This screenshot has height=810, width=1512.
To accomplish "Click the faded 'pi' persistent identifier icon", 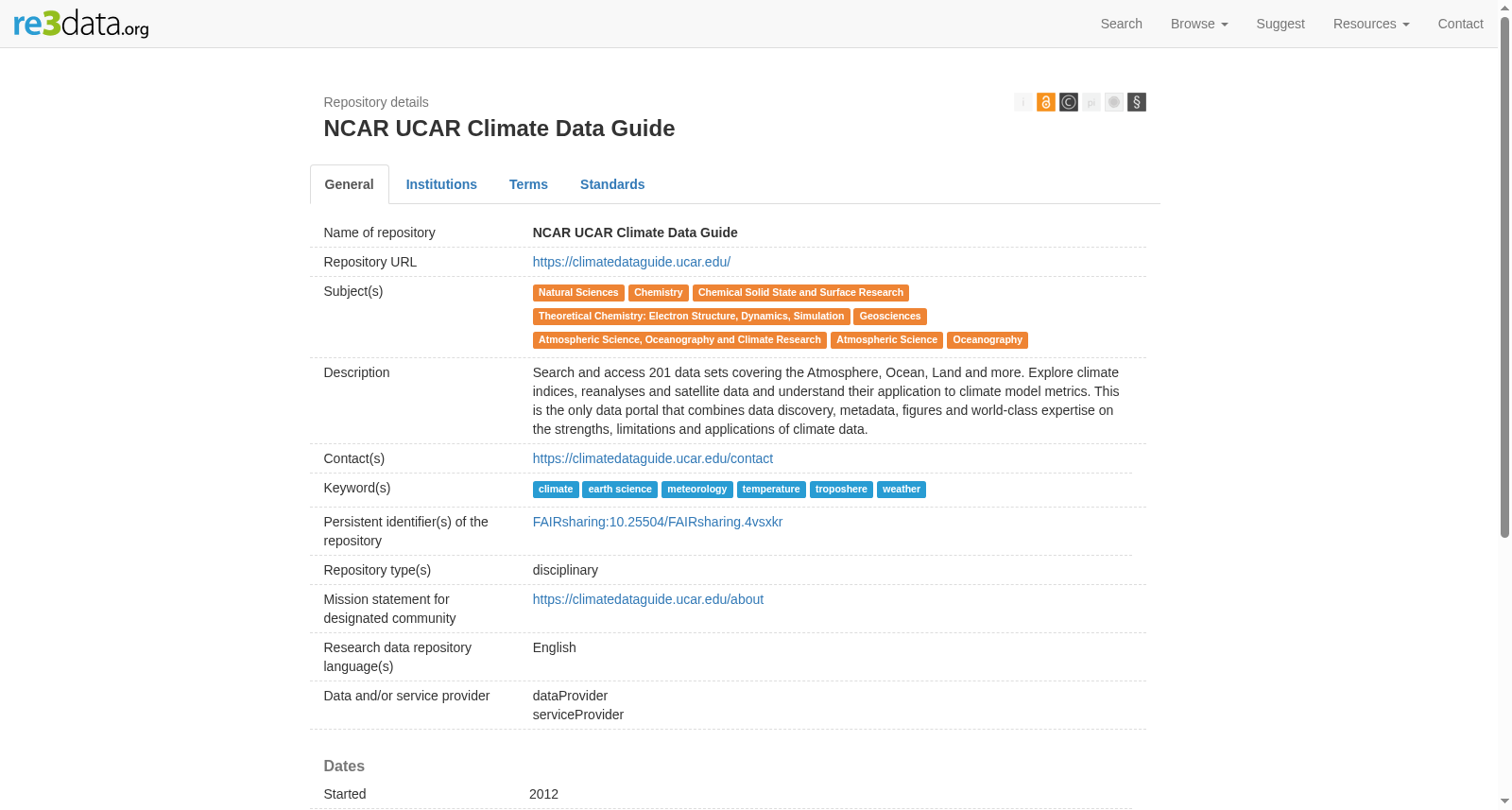I will [1091, 102].
